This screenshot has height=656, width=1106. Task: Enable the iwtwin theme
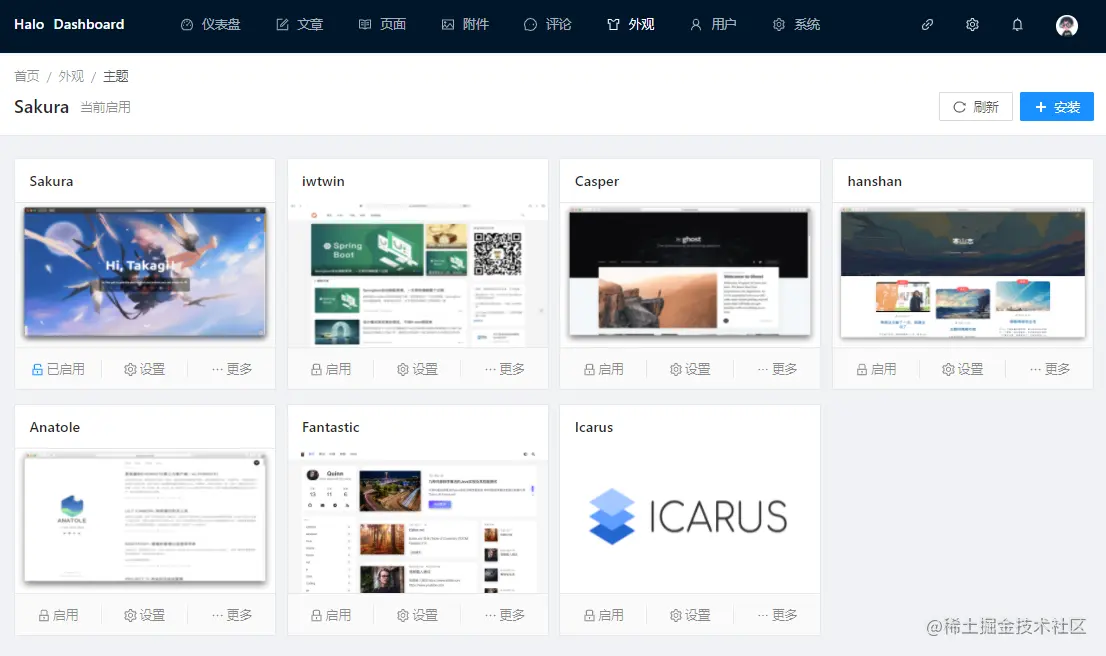click(331, 369)
